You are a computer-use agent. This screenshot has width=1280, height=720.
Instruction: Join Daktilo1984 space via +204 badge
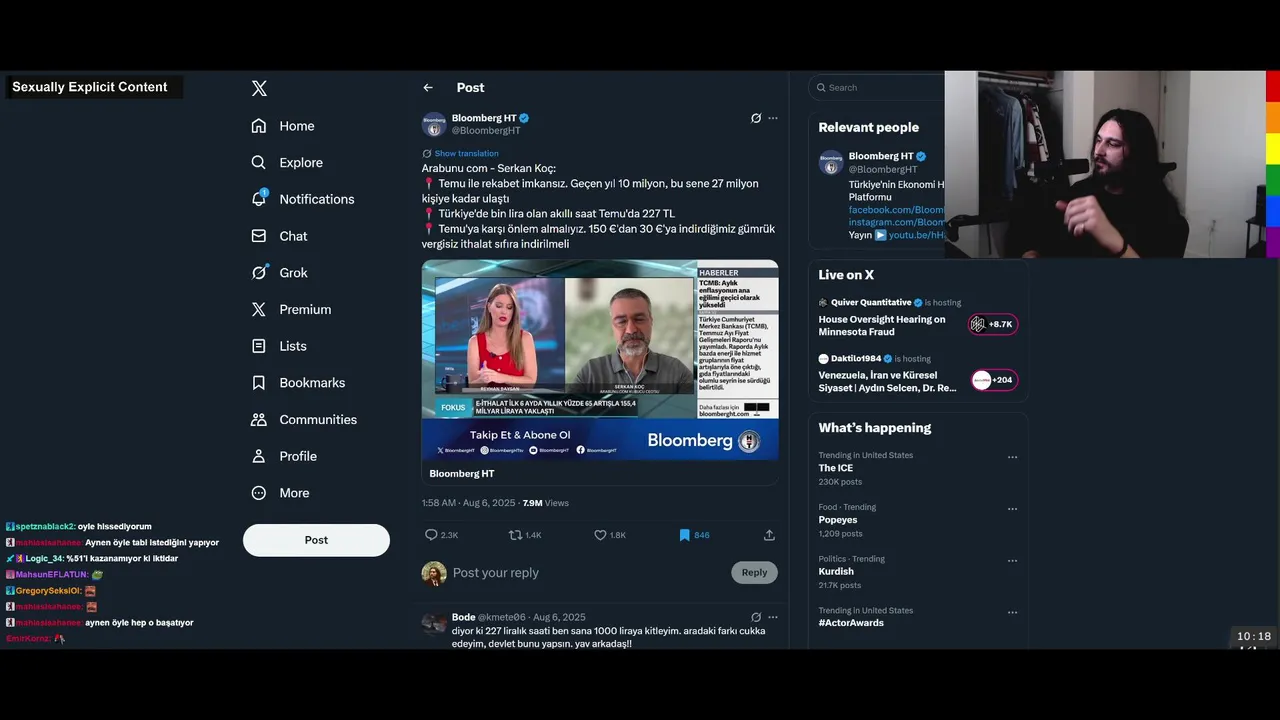pyautogui.click(x=994, y=380)
